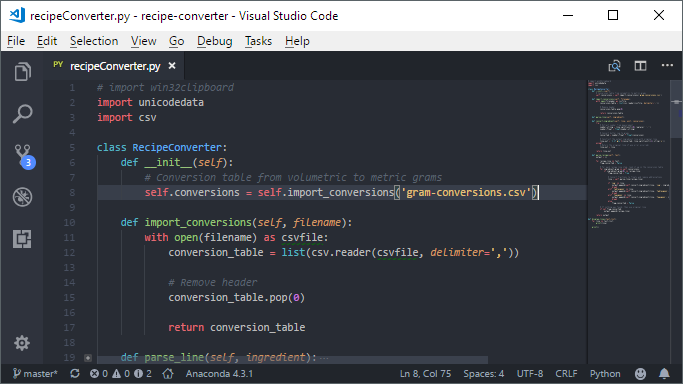
Task: Open the Manage gear icon
Action: [x=22, y=343]
